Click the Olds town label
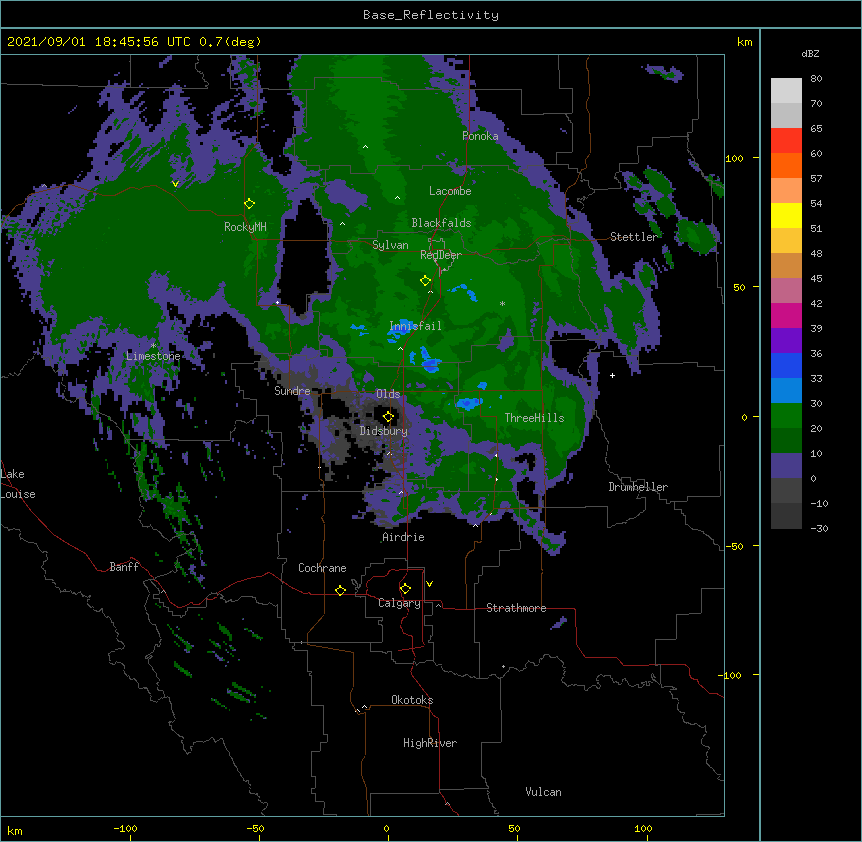Viewport: 862px width, 842px height. pos(388,394)
